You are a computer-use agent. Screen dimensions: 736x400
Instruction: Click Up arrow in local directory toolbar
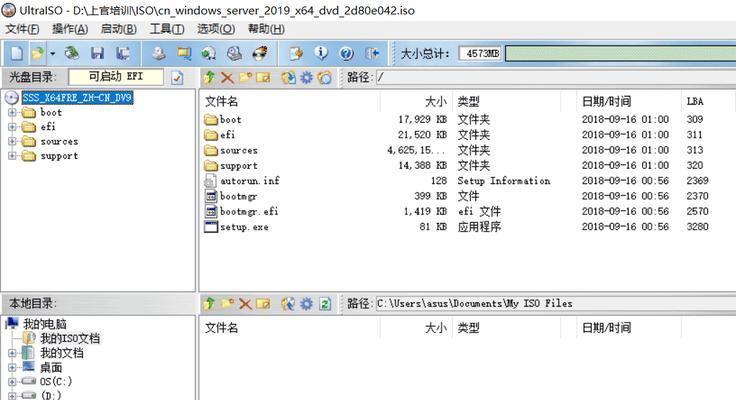(x=209, y=303)
